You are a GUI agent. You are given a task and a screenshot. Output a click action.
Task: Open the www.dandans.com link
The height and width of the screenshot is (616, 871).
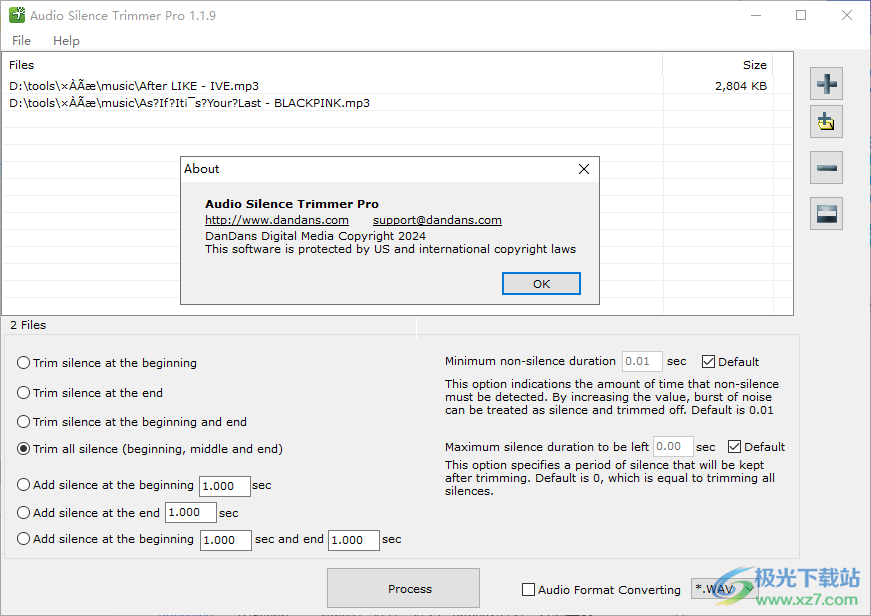277,220
